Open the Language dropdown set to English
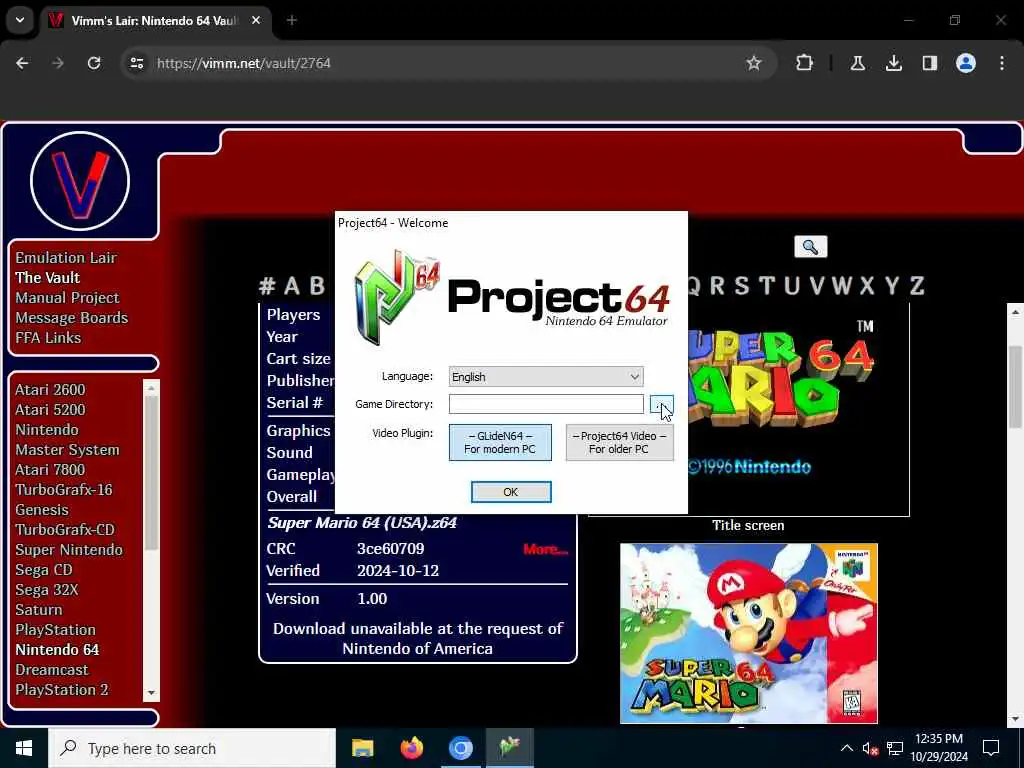Screen dimensions: 1024x768 pyautogui.click(x=546, y=377)
